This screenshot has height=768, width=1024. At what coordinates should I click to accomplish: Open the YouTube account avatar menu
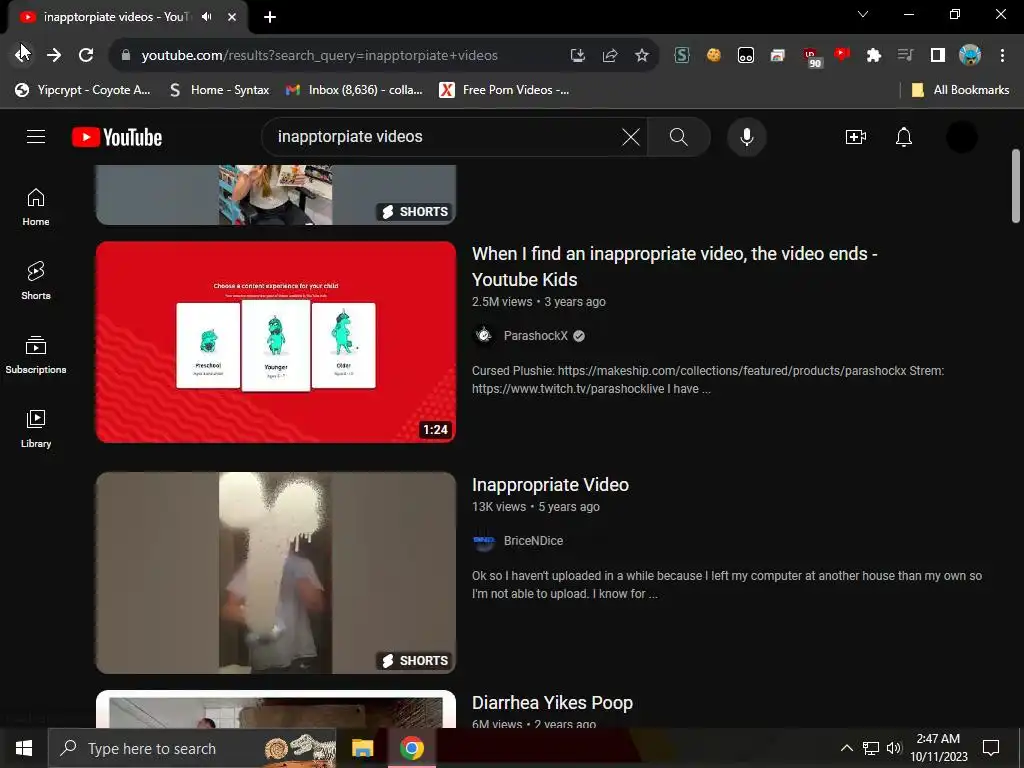[961, 136]
